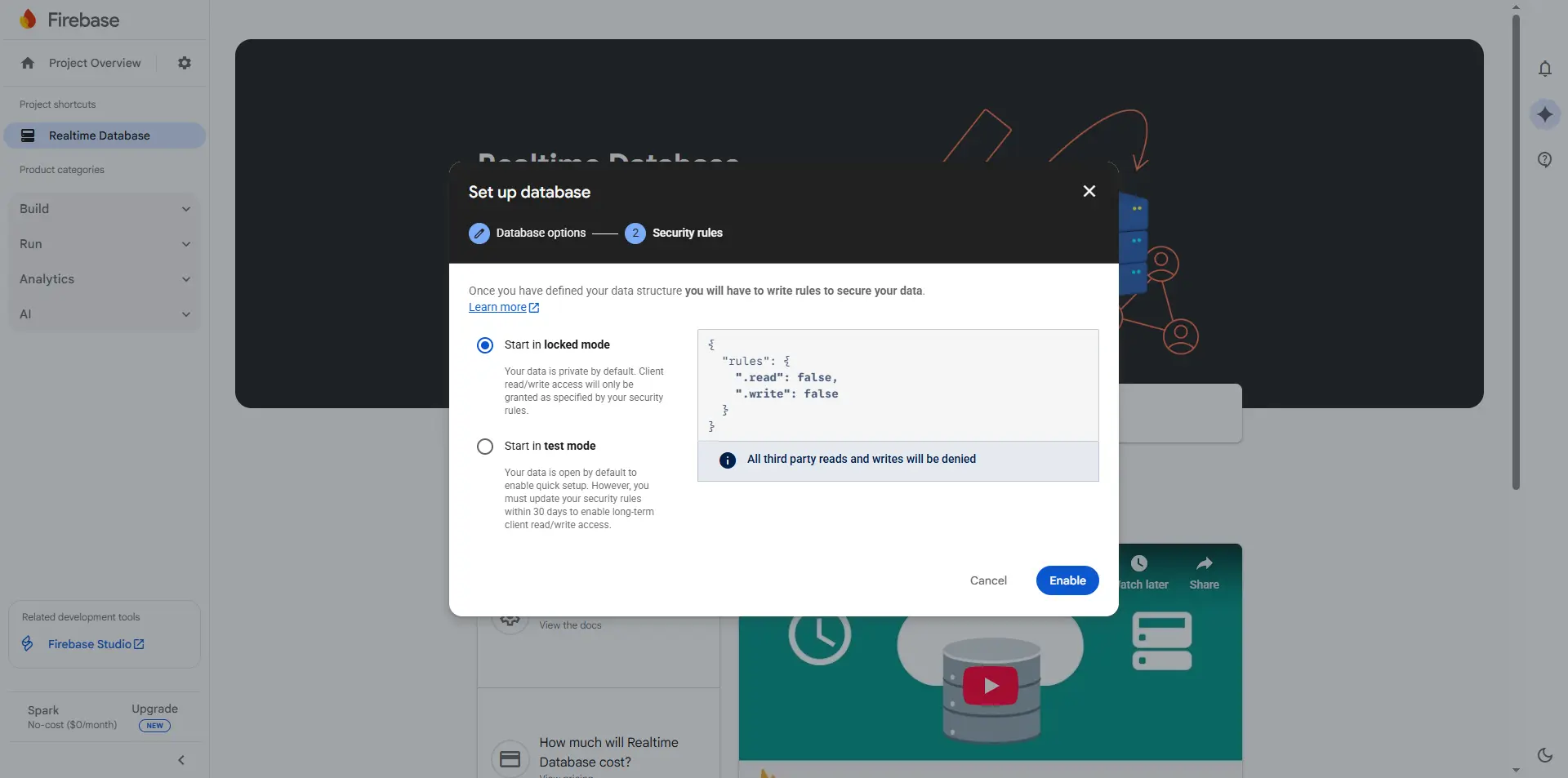Open the help question mark icon
The image size is (1568, 778).
(x=1544, y=160)
